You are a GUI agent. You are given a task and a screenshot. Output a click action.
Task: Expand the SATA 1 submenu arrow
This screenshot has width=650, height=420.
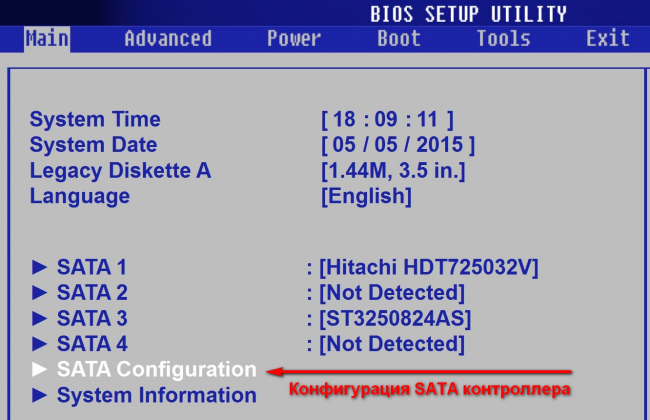[40, 267]
